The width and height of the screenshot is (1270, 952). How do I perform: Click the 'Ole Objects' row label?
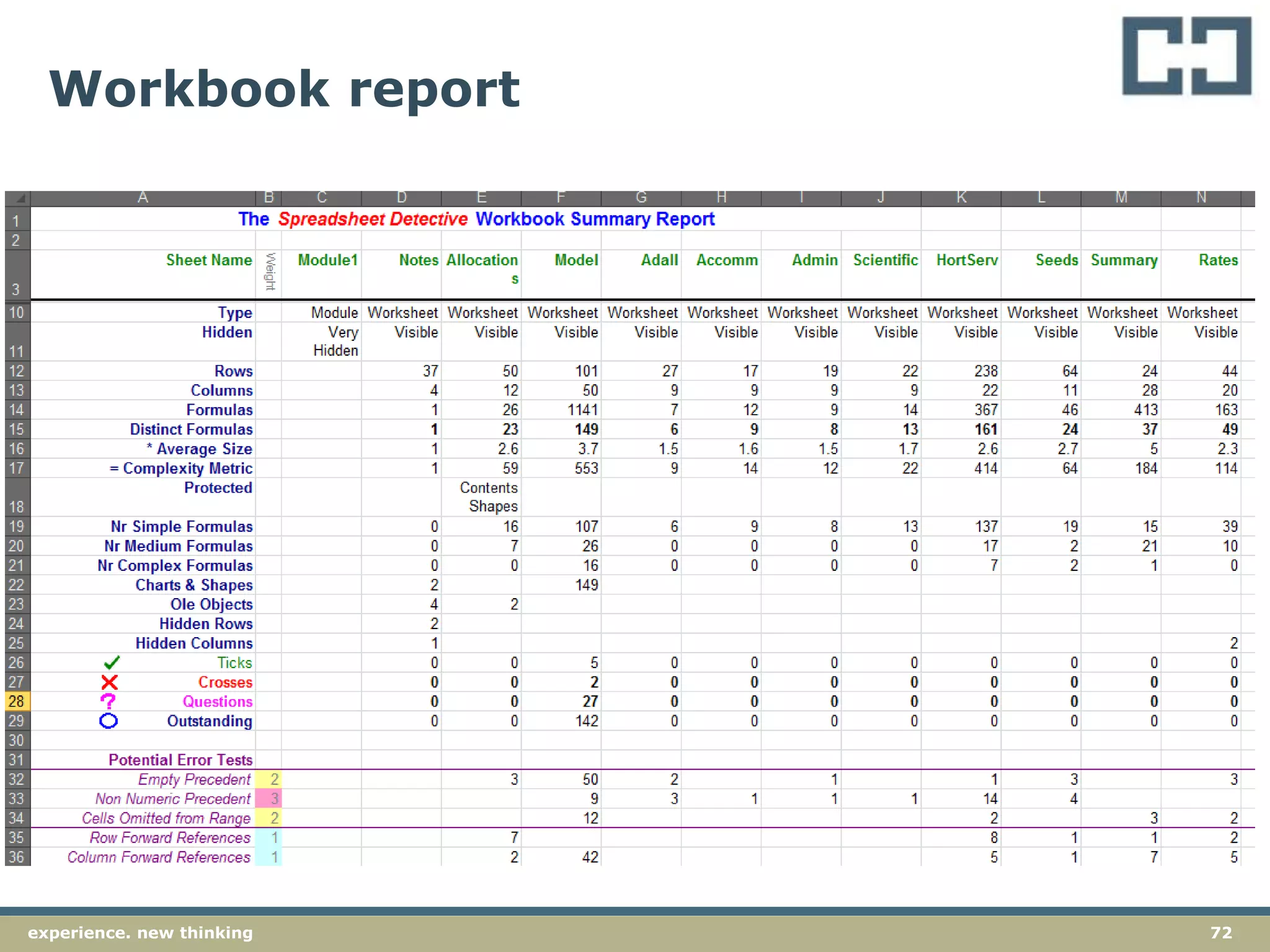pyautogui.click(x=211, y=604)
